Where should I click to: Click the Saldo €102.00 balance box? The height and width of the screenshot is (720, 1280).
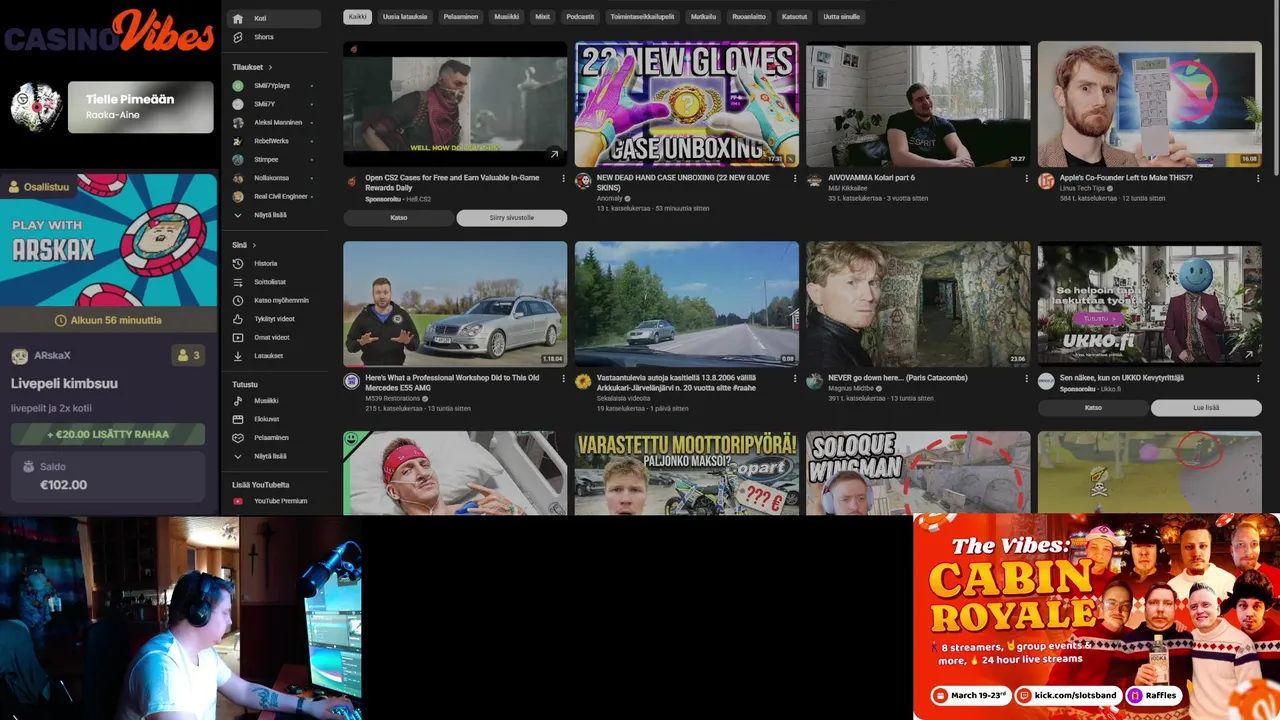click(x=108, y=477)
